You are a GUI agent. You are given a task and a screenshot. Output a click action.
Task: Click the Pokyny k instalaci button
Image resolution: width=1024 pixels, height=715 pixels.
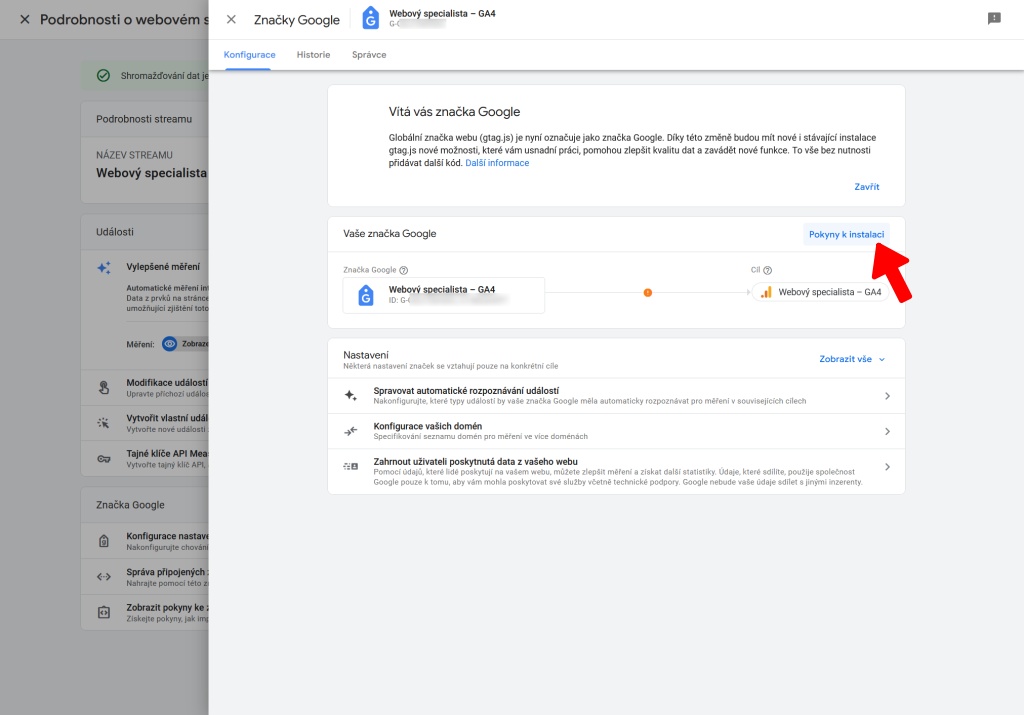coord(845,234)
